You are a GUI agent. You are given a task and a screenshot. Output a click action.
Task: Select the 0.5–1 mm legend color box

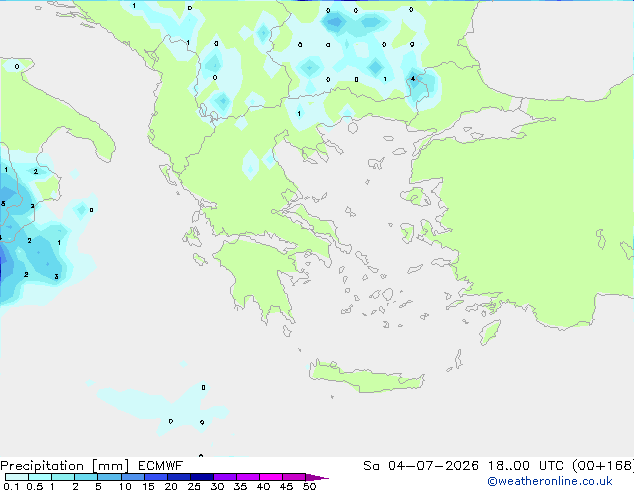pos(40,477)
